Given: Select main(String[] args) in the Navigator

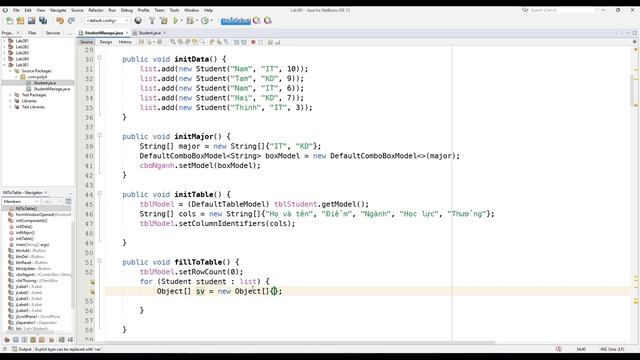Looking at the screenshot, I should [32, 244].
